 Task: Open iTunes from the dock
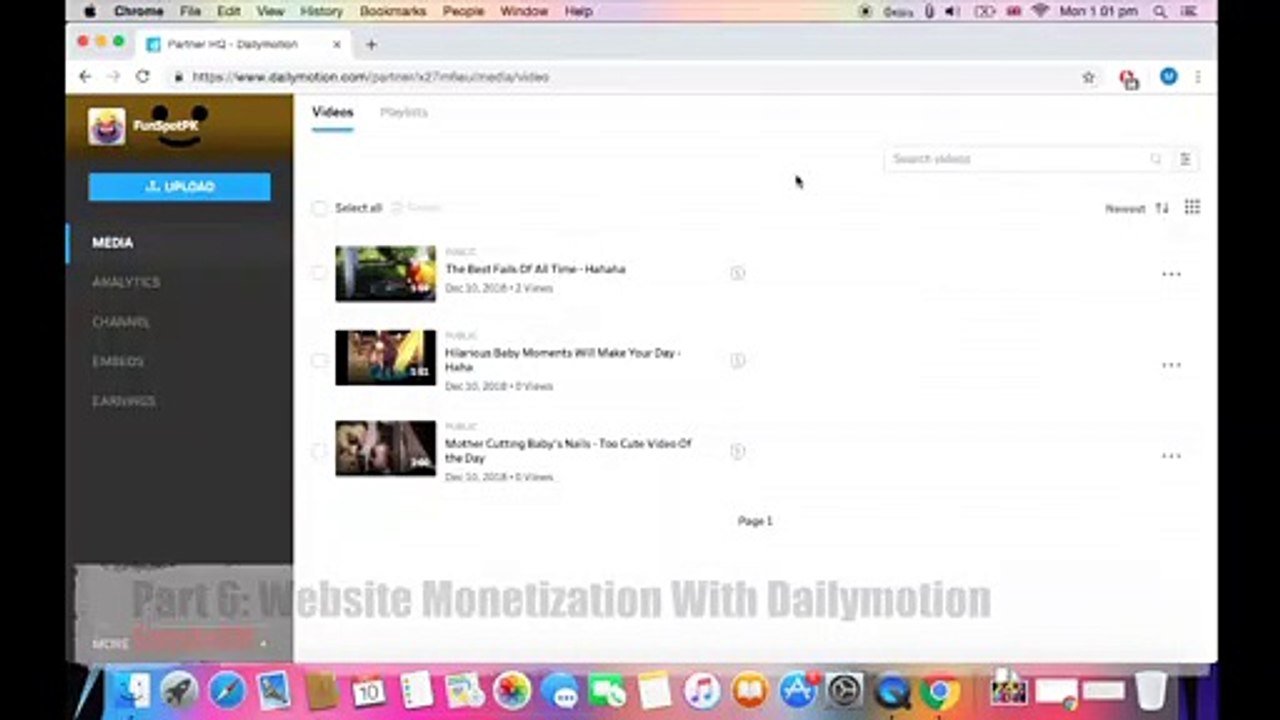click(702, 690)
